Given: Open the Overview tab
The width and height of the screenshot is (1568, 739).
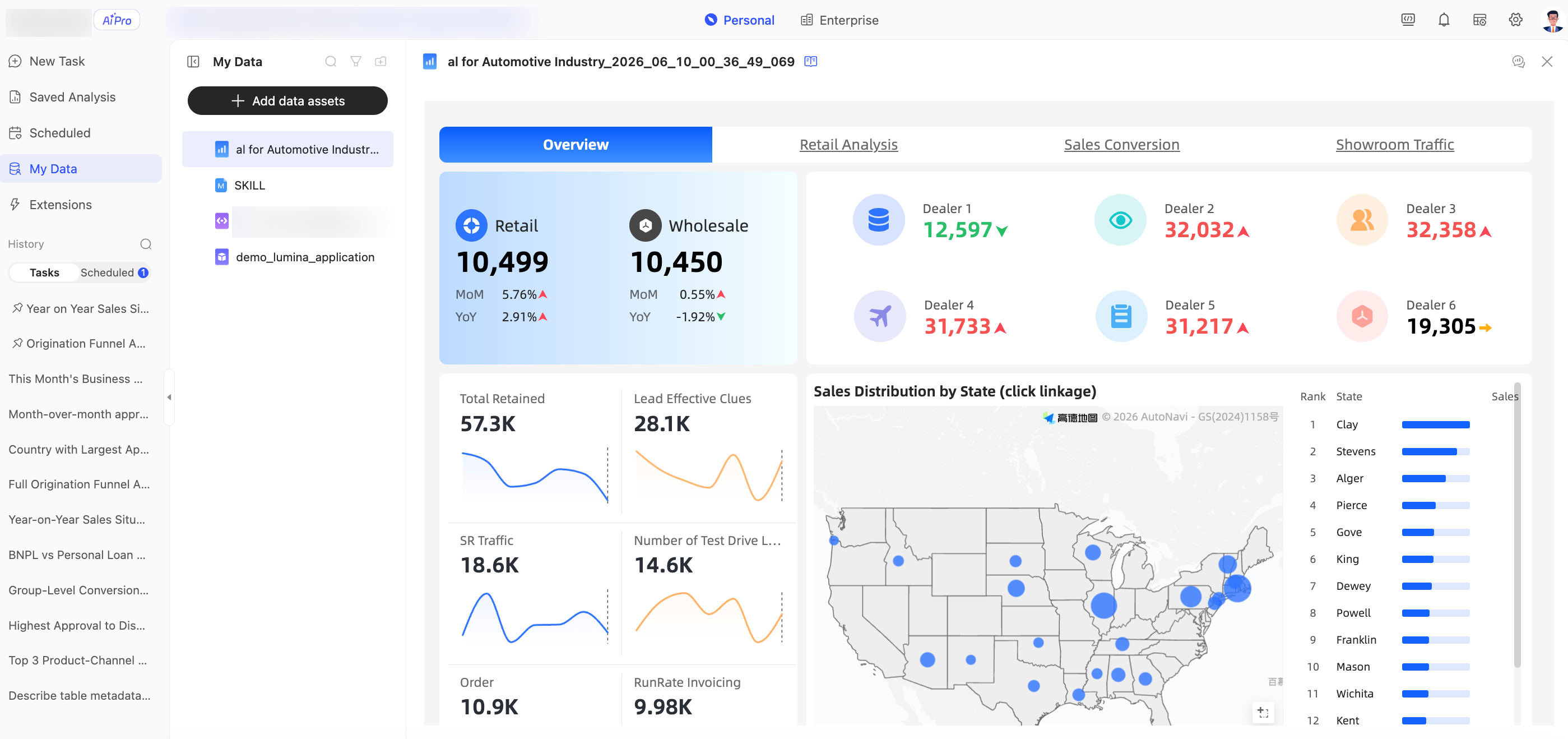Looking at the screenshot, I should (575, 145).
